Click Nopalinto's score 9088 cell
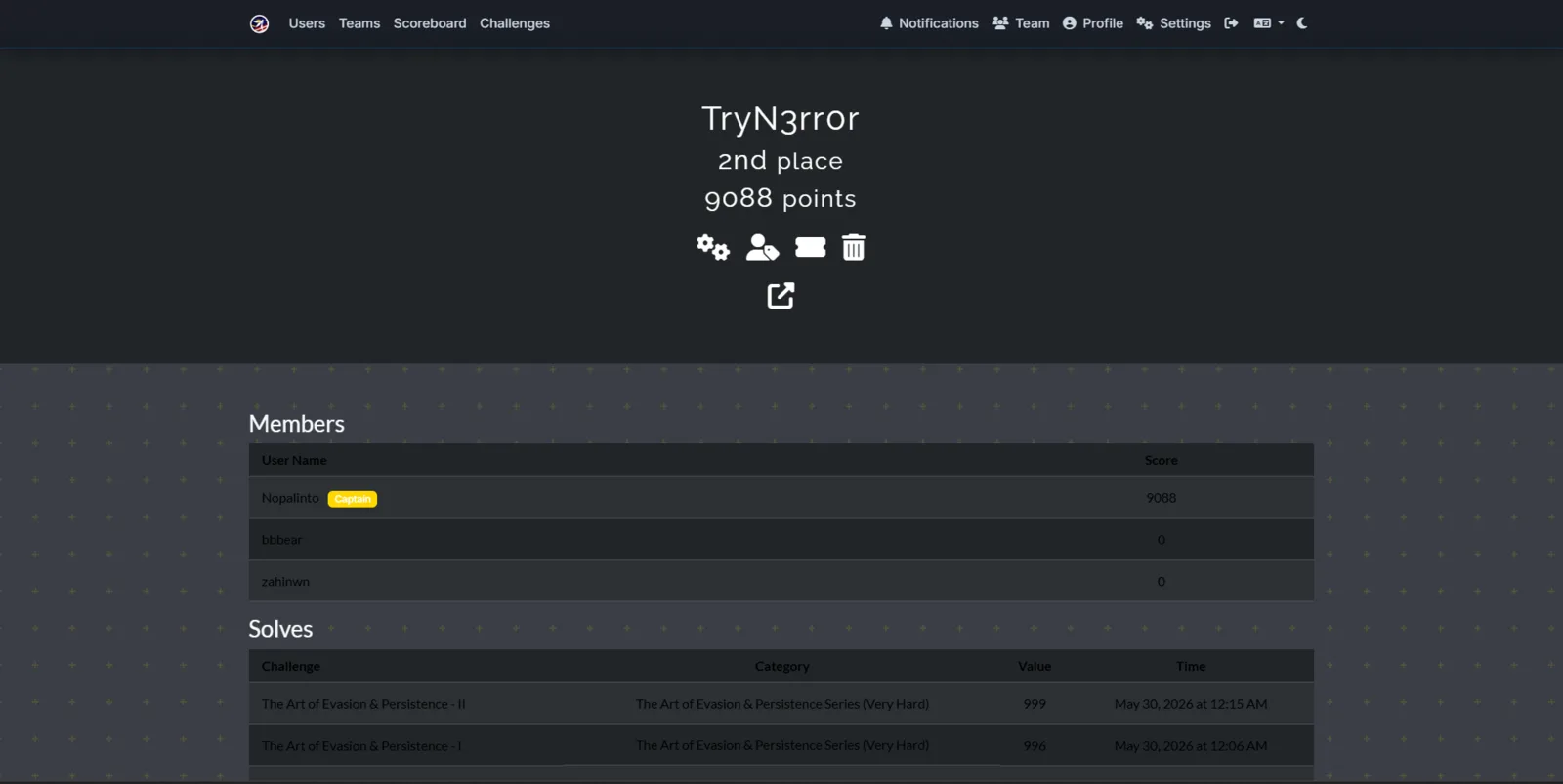This screenshot has height=784, width=1563. click(1161, 498)
